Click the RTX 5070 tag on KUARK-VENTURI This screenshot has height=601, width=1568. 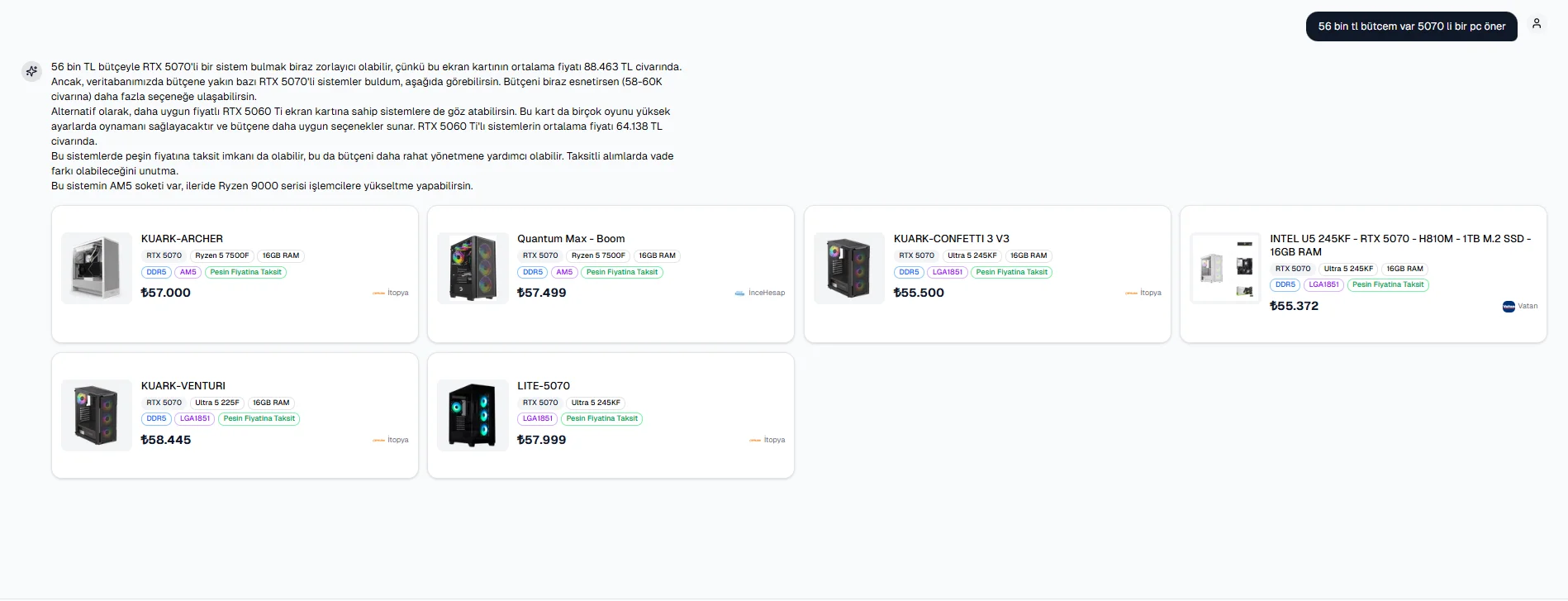164,403
